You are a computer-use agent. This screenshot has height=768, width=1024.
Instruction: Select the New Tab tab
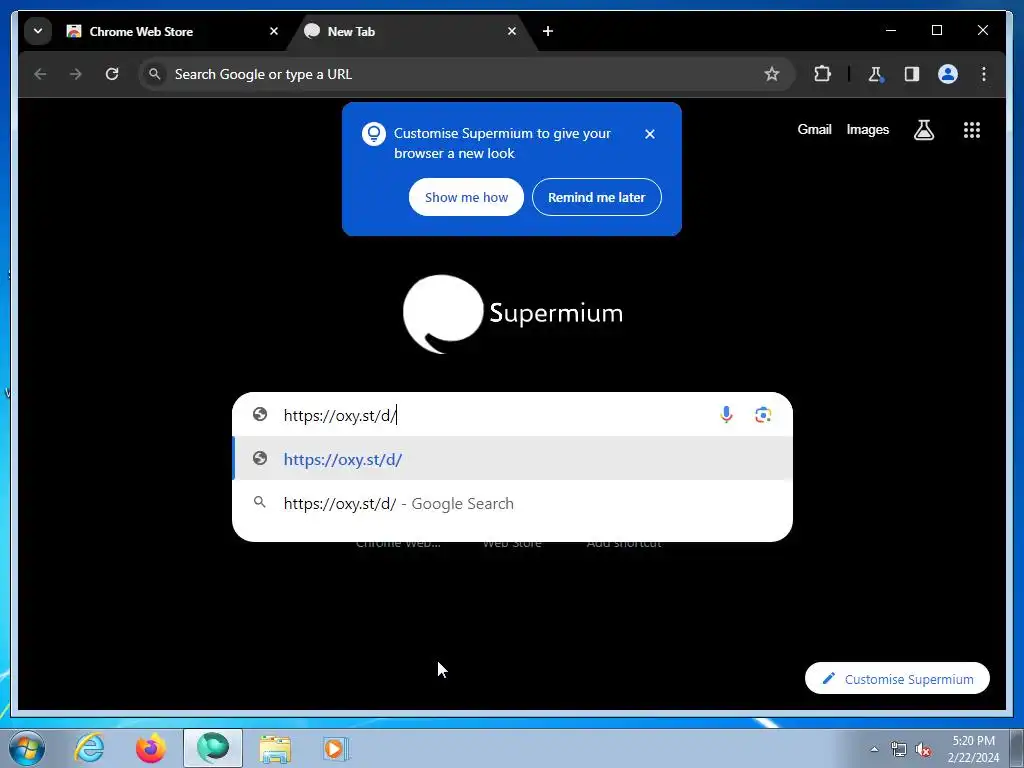[411, 31]
